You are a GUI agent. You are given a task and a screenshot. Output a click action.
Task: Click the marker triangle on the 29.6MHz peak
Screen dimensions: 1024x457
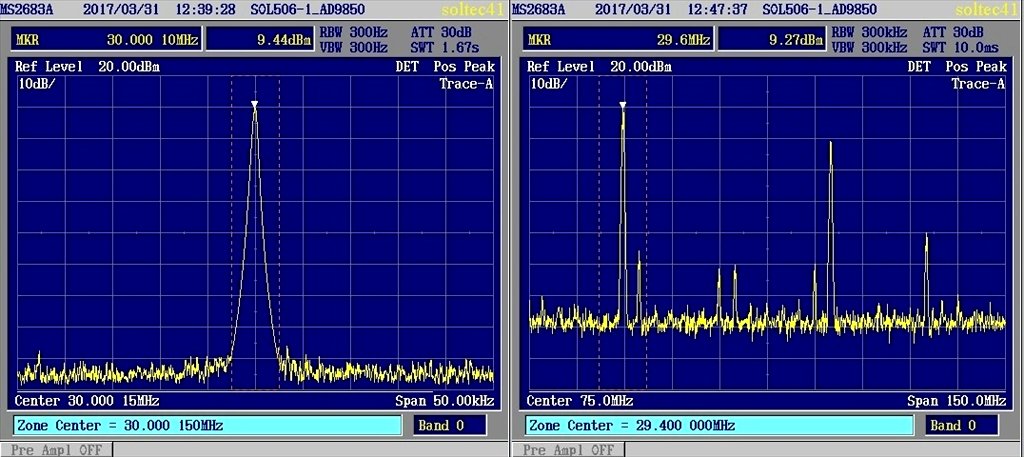point(623,105)
